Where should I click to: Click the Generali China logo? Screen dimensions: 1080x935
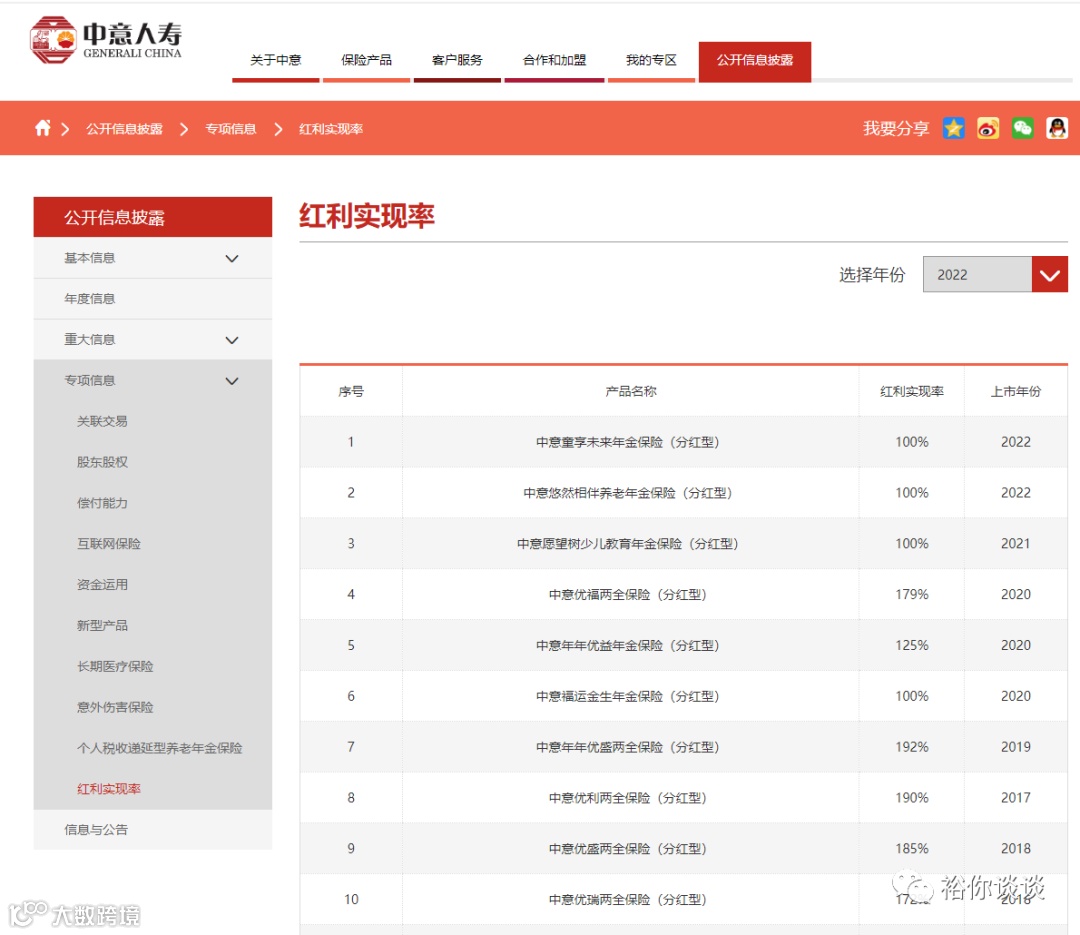point(106,39)
